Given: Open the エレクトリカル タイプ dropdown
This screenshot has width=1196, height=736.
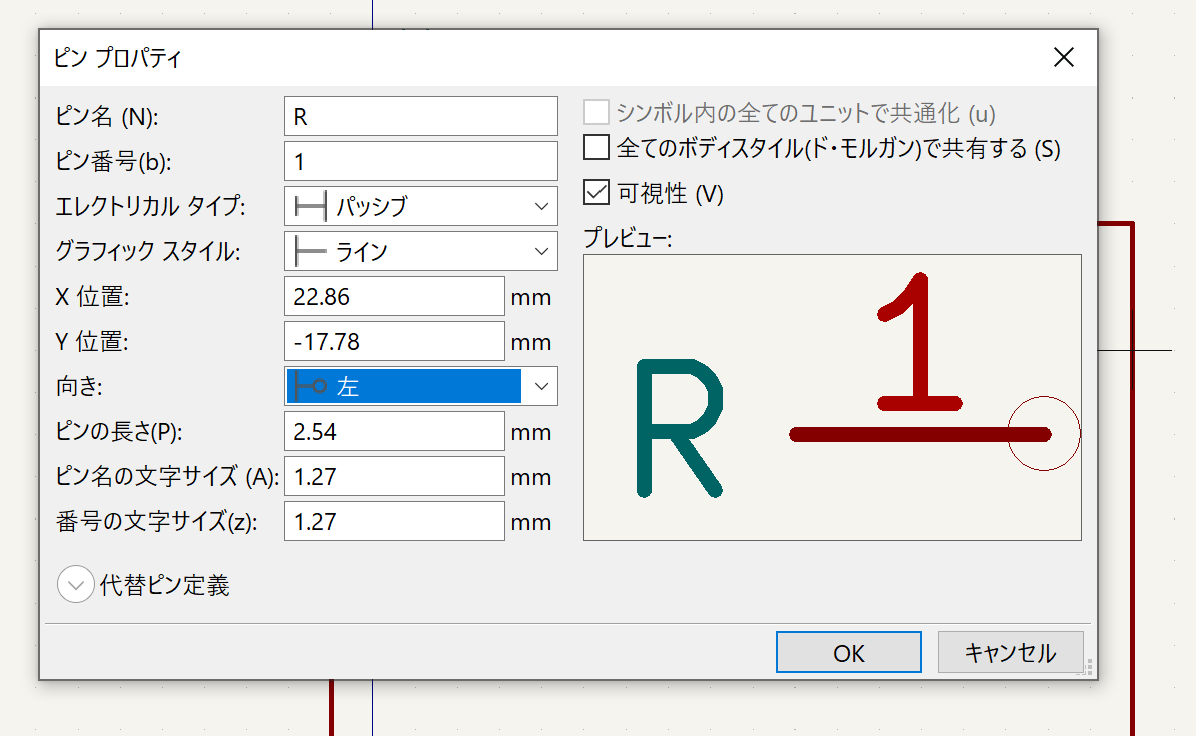Looking at the screenshot, I should (420, 206).
